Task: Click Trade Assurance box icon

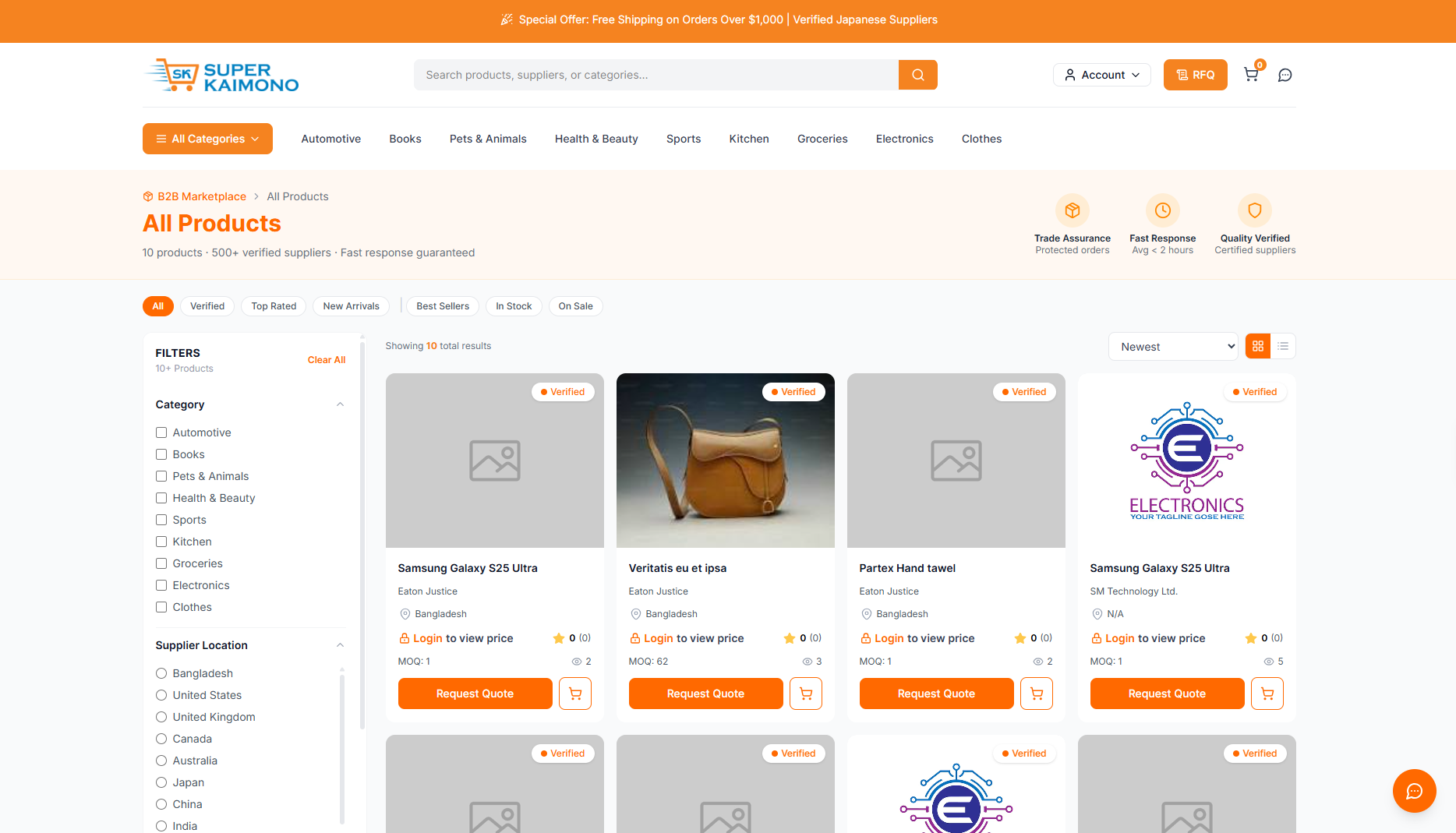Action: pos(1073,210)
